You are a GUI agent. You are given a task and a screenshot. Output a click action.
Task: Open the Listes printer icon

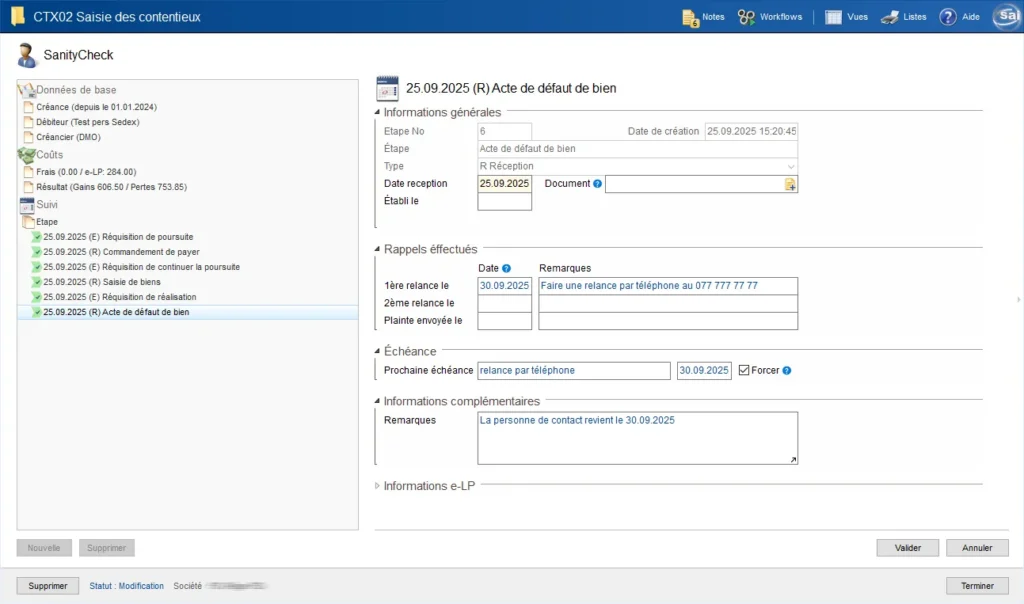pyautogui.click(x=889, y=17)
